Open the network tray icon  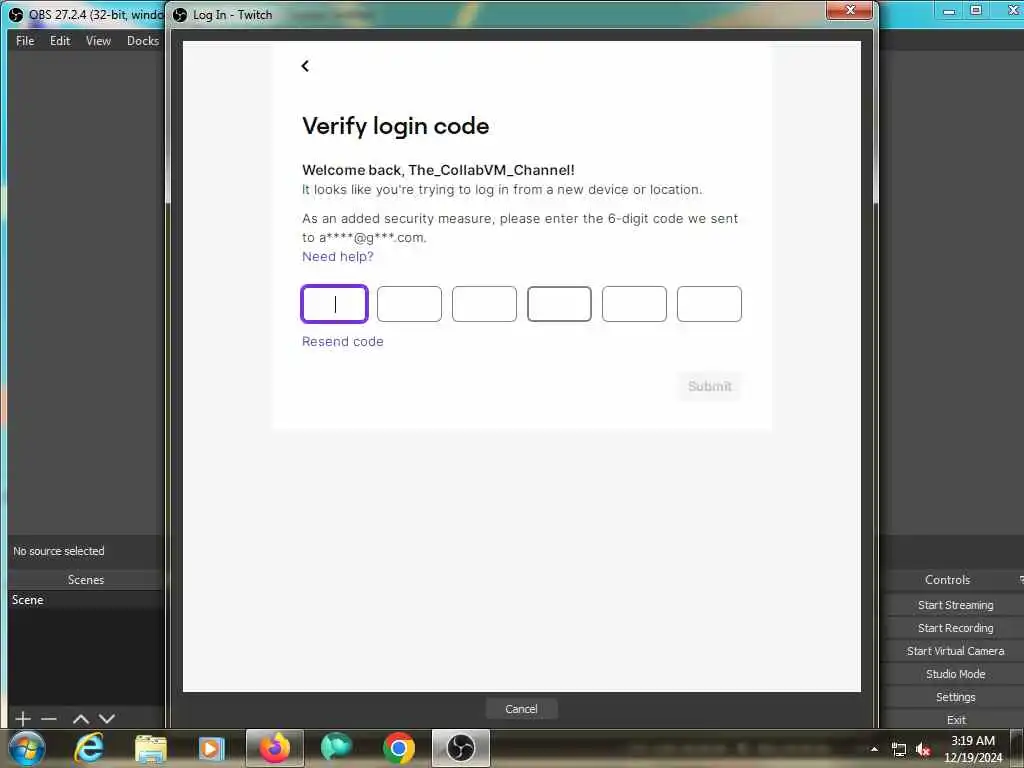click(899, 750)
